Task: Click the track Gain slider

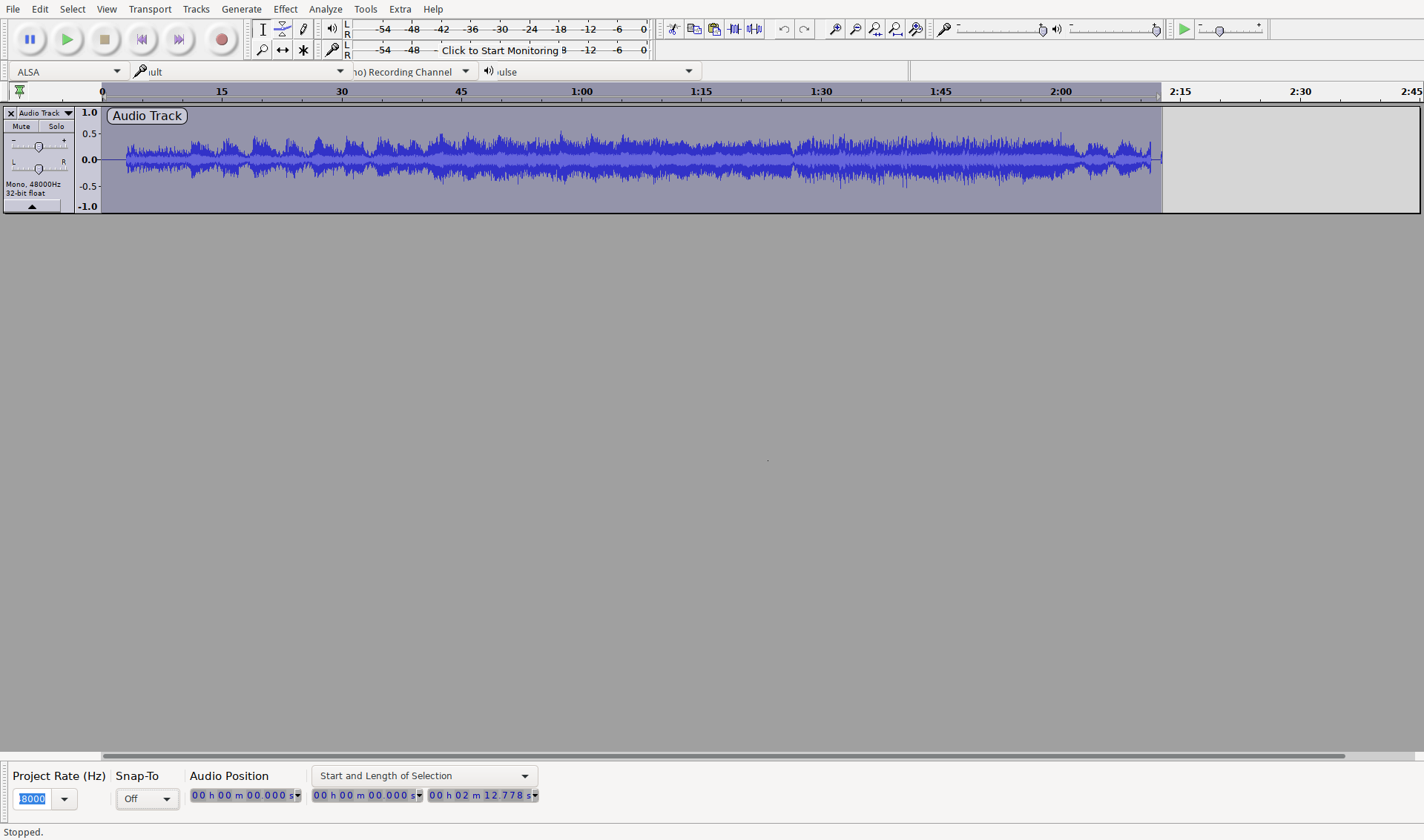Action: pyautogui.click(x=39, y=147)
